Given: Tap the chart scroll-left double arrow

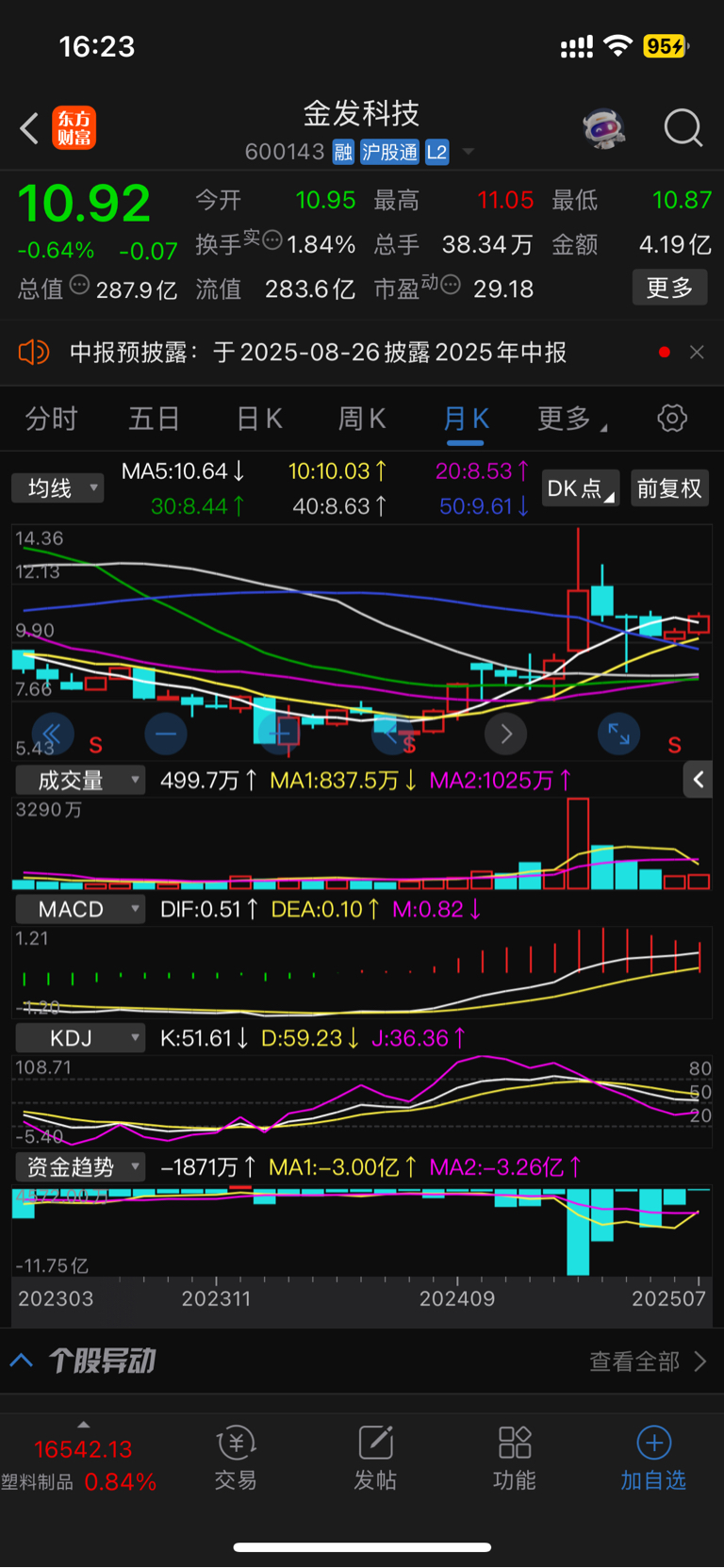Looking at the screenshot, I should point(52,734).
